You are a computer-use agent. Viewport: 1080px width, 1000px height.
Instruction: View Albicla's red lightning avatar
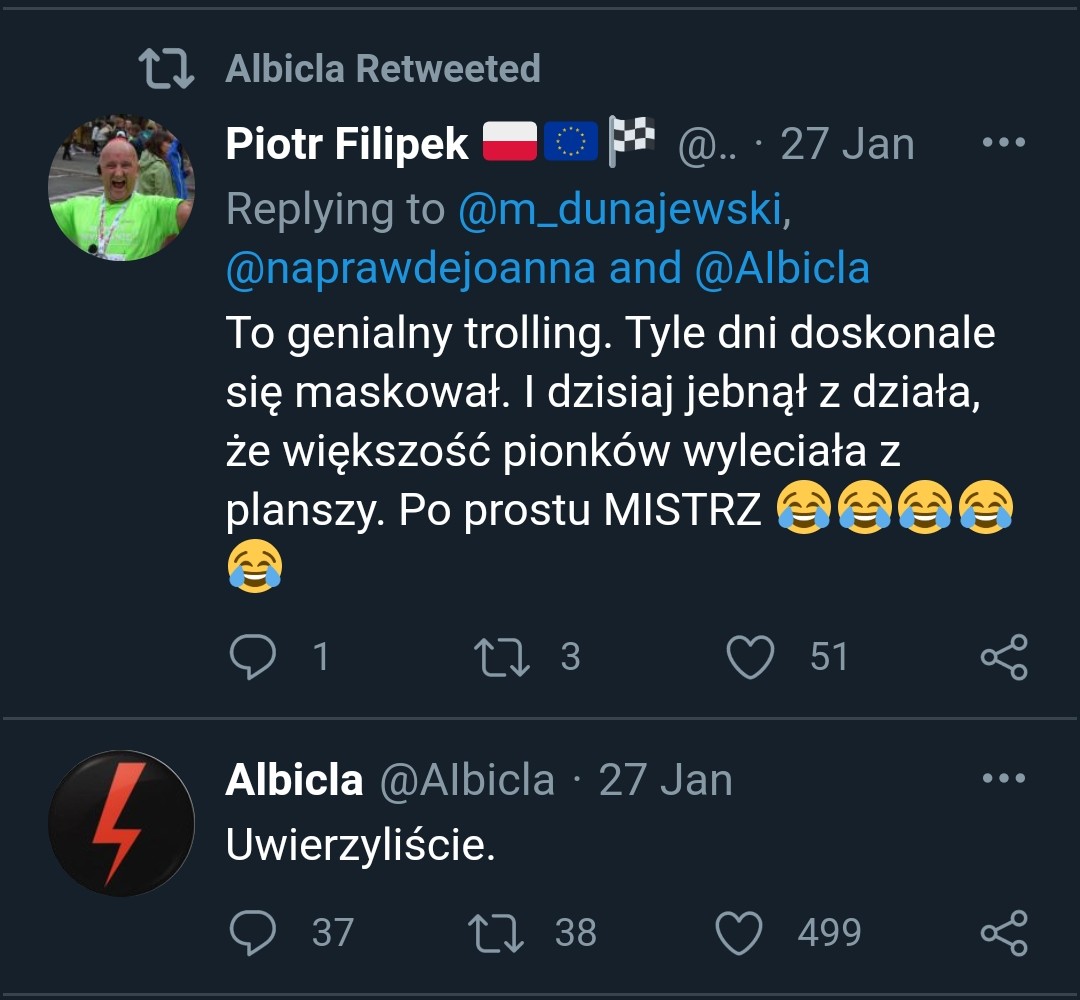[x=121, y=823]
